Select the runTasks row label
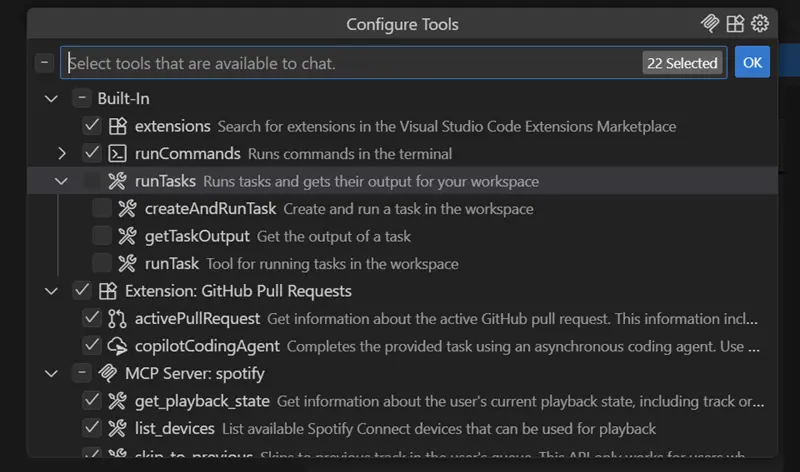The width and height of the screenshot is (800, 472). [165, 181]
